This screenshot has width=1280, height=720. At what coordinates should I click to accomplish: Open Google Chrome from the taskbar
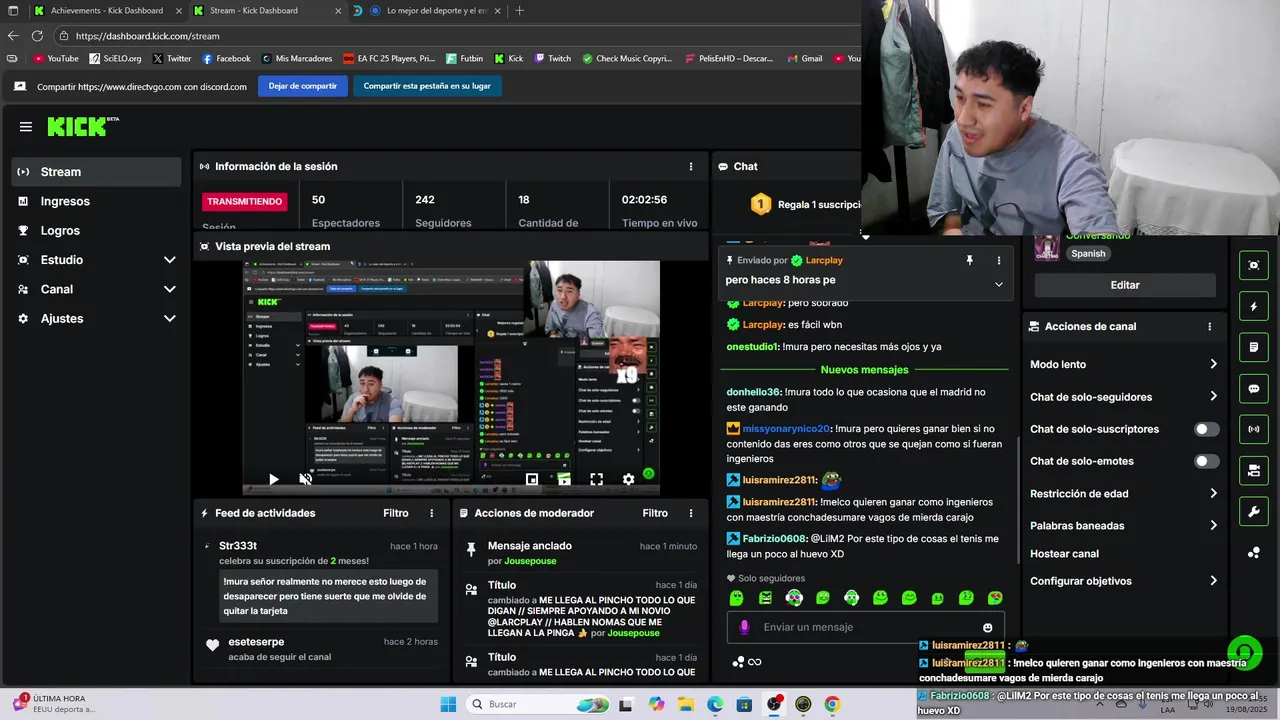(832, 704)
